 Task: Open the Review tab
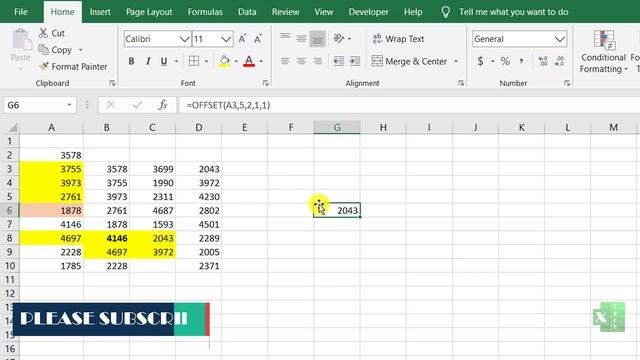point(285,12)
